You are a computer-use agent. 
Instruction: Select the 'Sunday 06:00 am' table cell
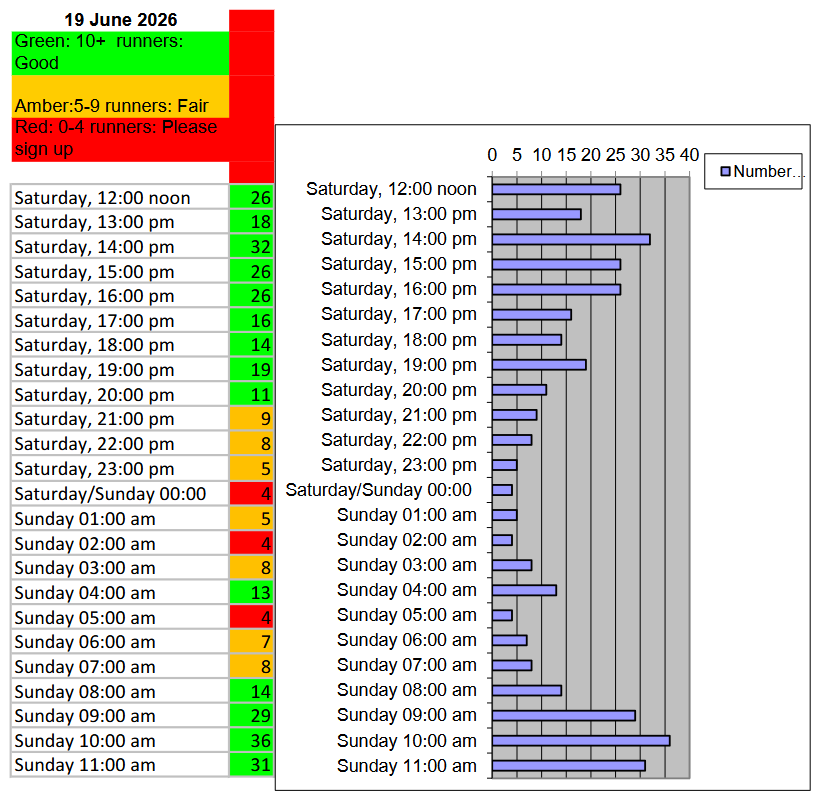pyautogui.click(x=120, y=642)
